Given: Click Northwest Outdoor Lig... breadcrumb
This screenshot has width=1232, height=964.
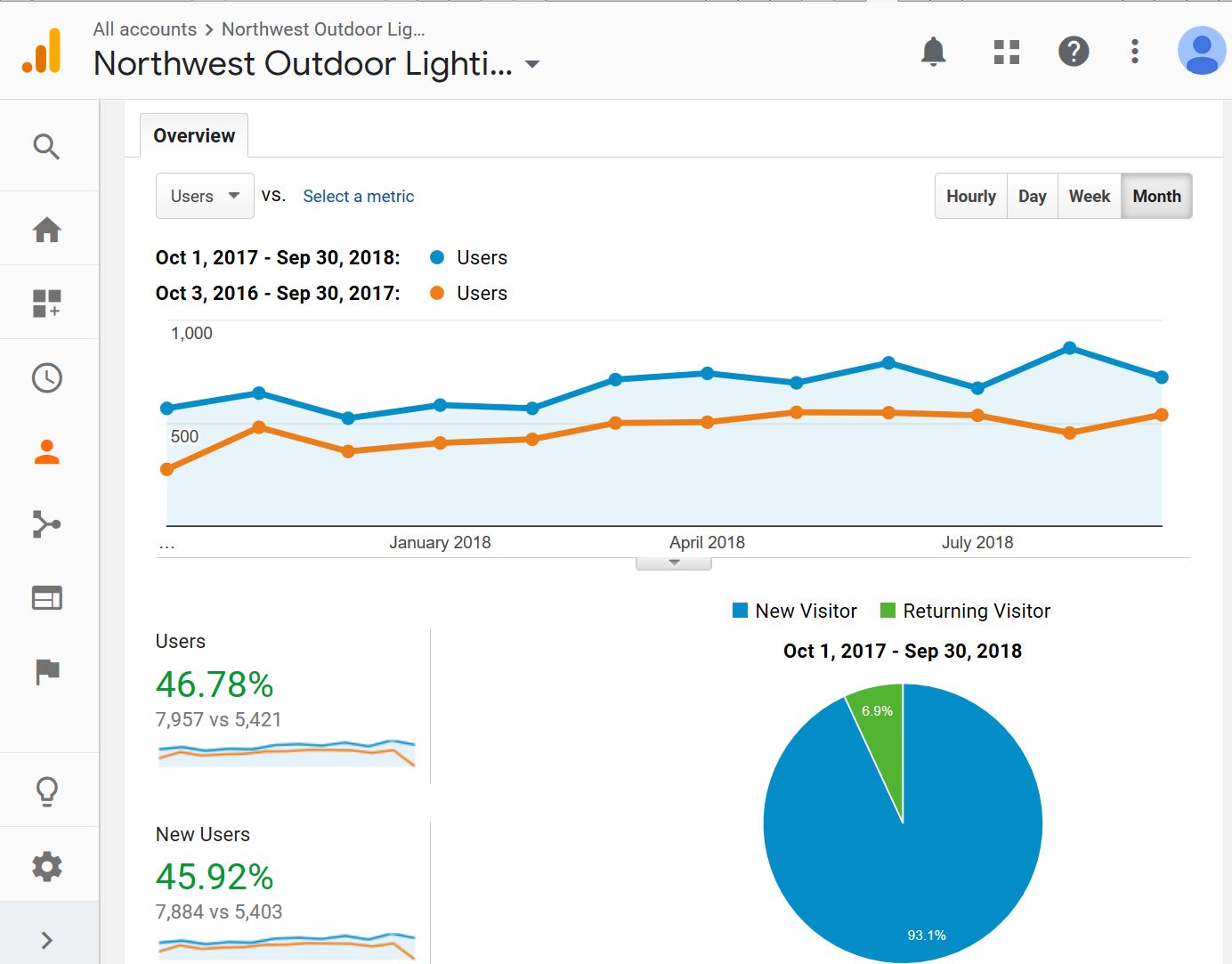Looking at the screenshot, I should click(323, 29).
